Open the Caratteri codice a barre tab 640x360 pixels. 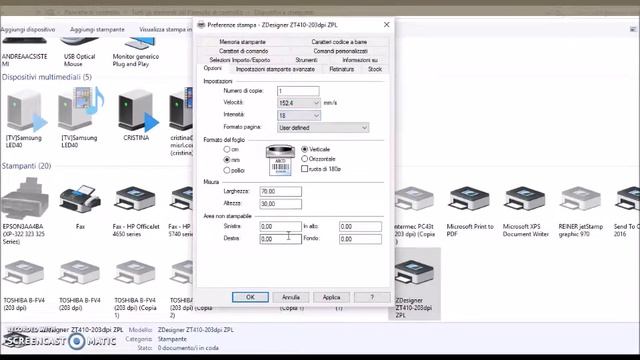click(339, 42)
